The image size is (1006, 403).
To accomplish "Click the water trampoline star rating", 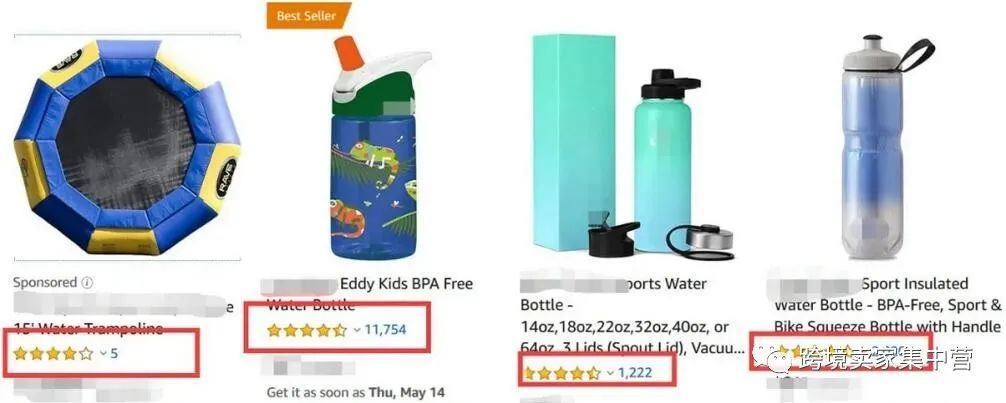I will [53, 354].
